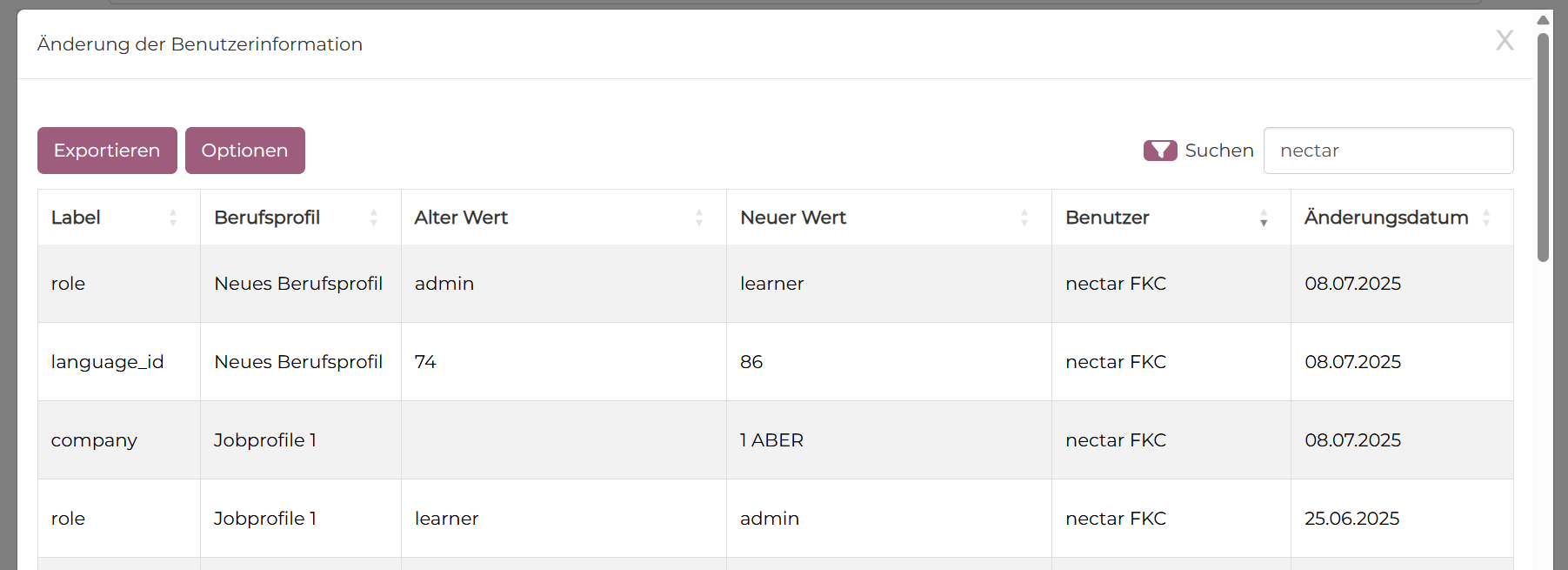1568x570 pixels.
Task: Click 'Neues Berufsprofil' in the first row
Action: point(298,284)
